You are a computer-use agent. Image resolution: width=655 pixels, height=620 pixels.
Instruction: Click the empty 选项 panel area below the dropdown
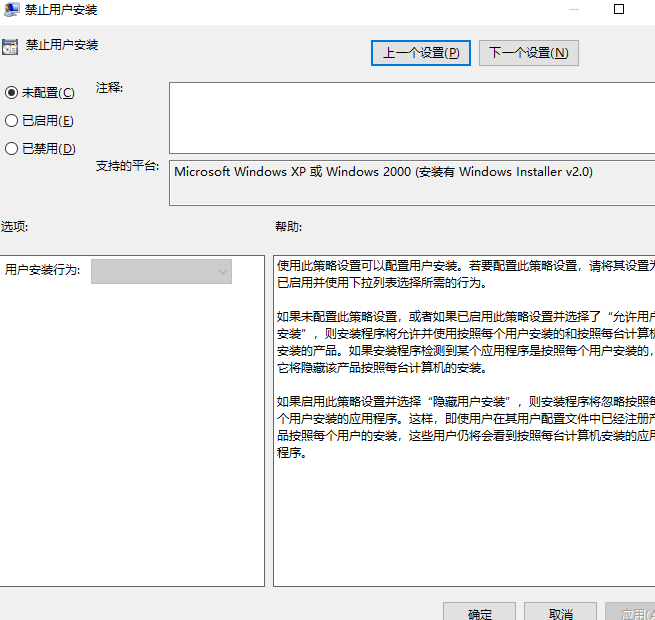133,430
